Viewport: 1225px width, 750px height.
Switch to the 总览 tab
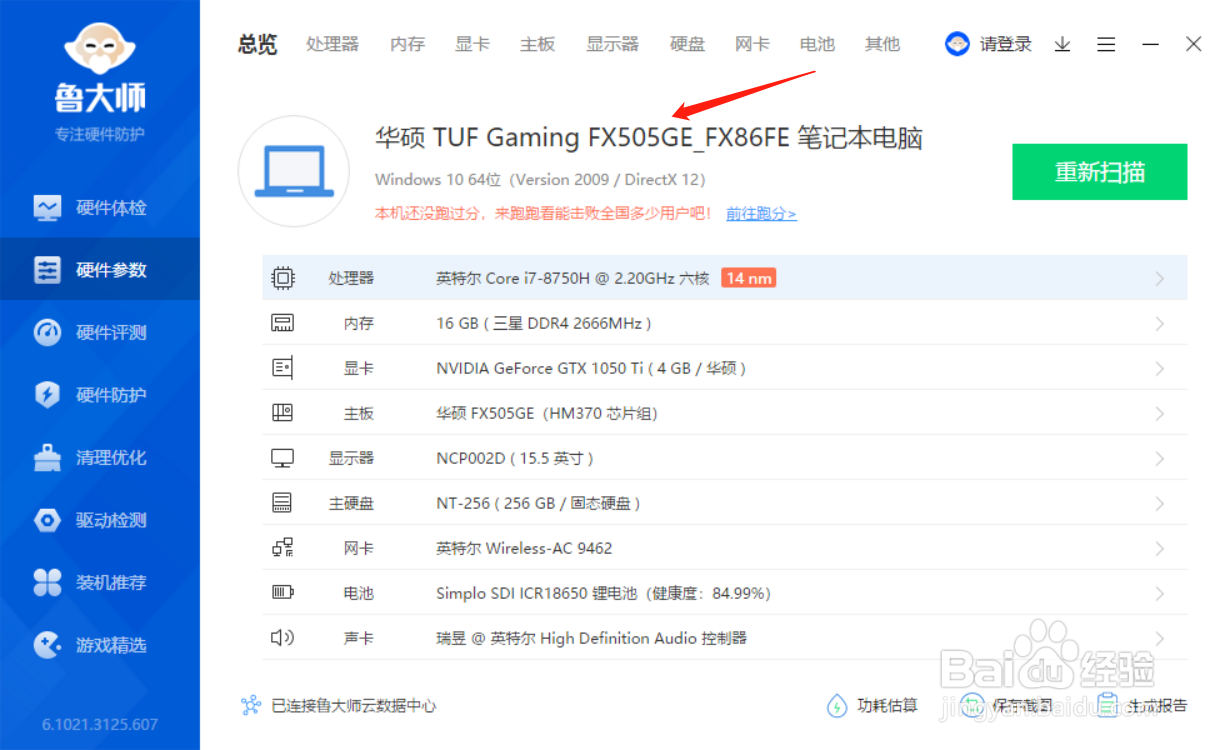tap(257, 44)
